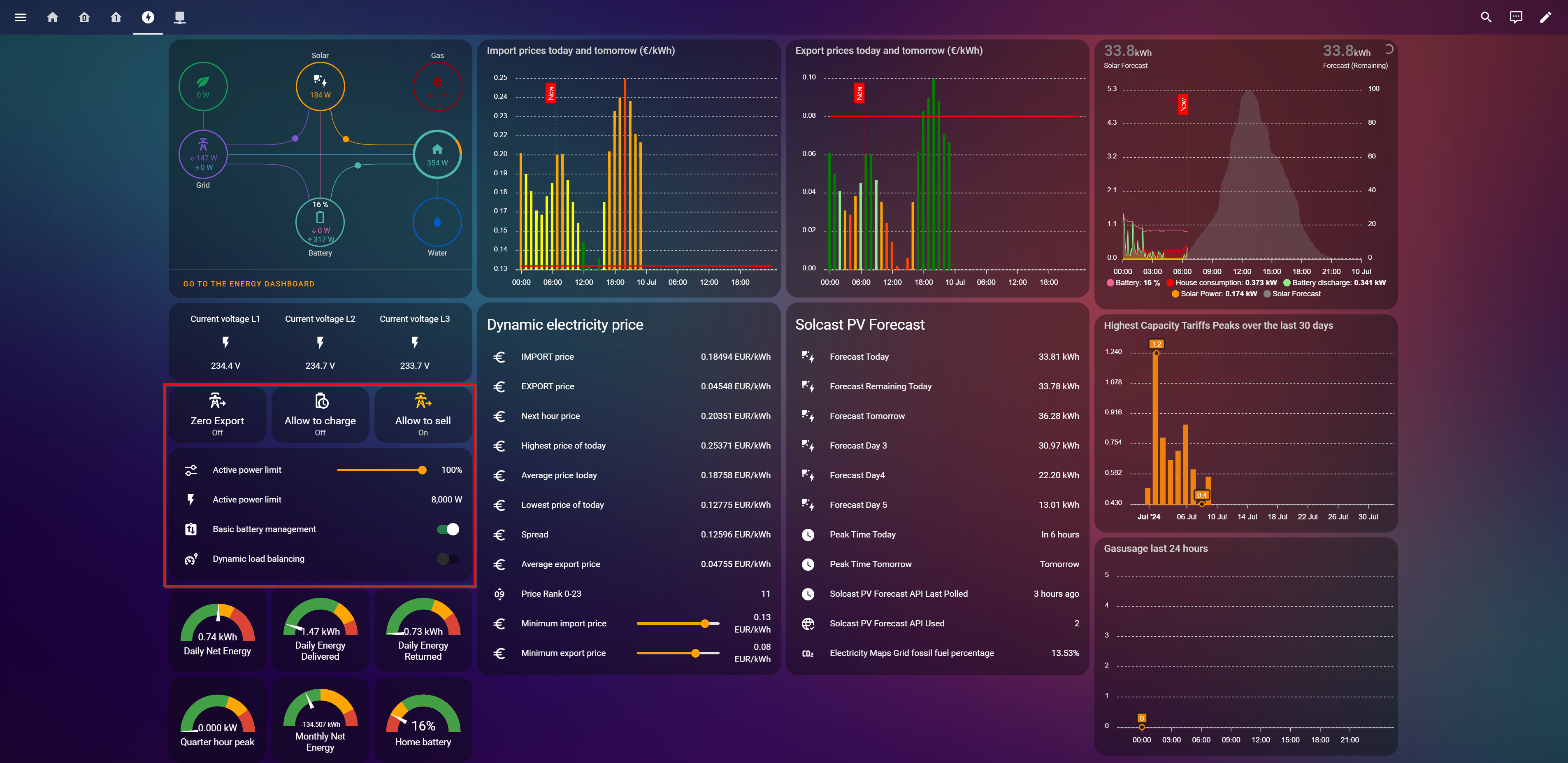This screenshot has width=1568, height=763.
Task: Open the assistant chat icon
Action: pyautogui.click(x=1516, y=17)
